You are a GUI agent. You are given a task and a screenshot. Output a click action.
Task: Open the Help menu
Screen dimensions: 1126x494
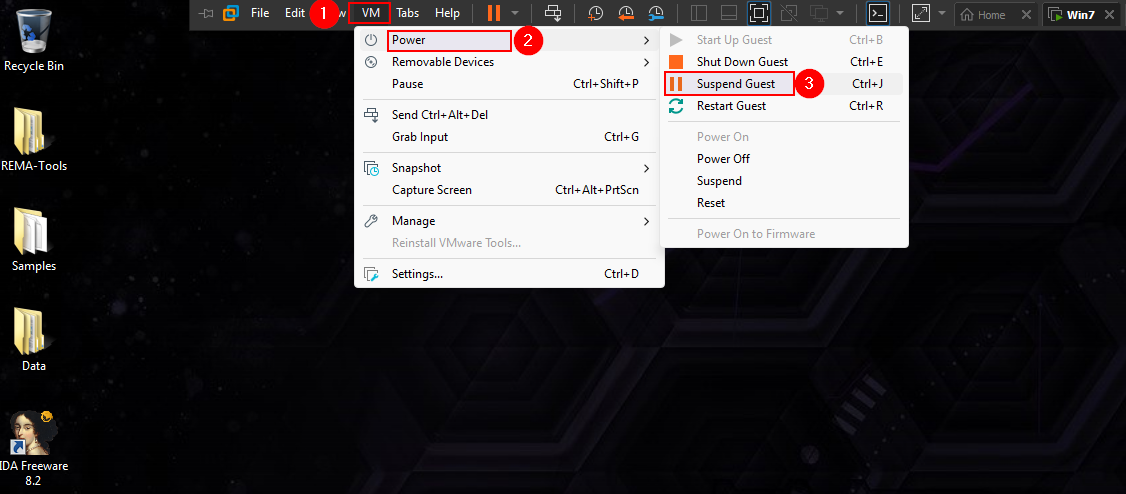click(447, 13)
